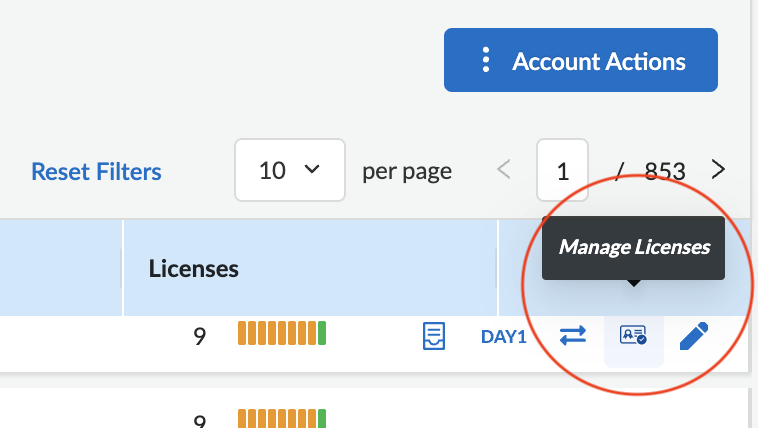Click the total page count 853

664,171
